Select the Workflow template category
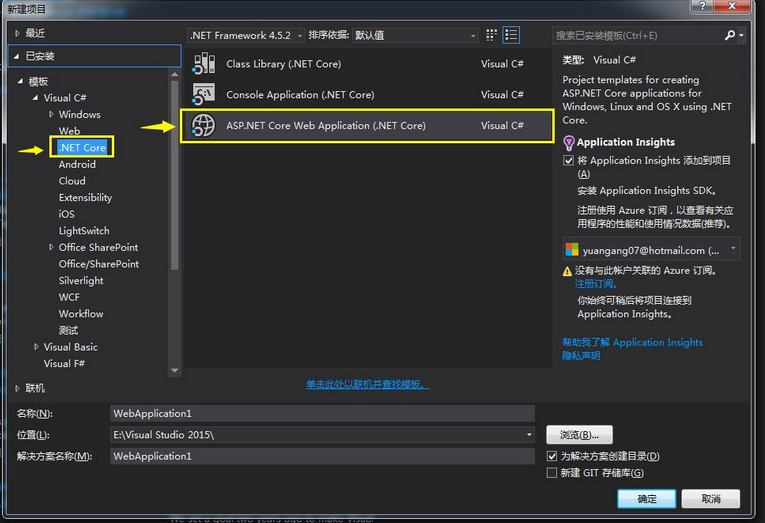 81,314
